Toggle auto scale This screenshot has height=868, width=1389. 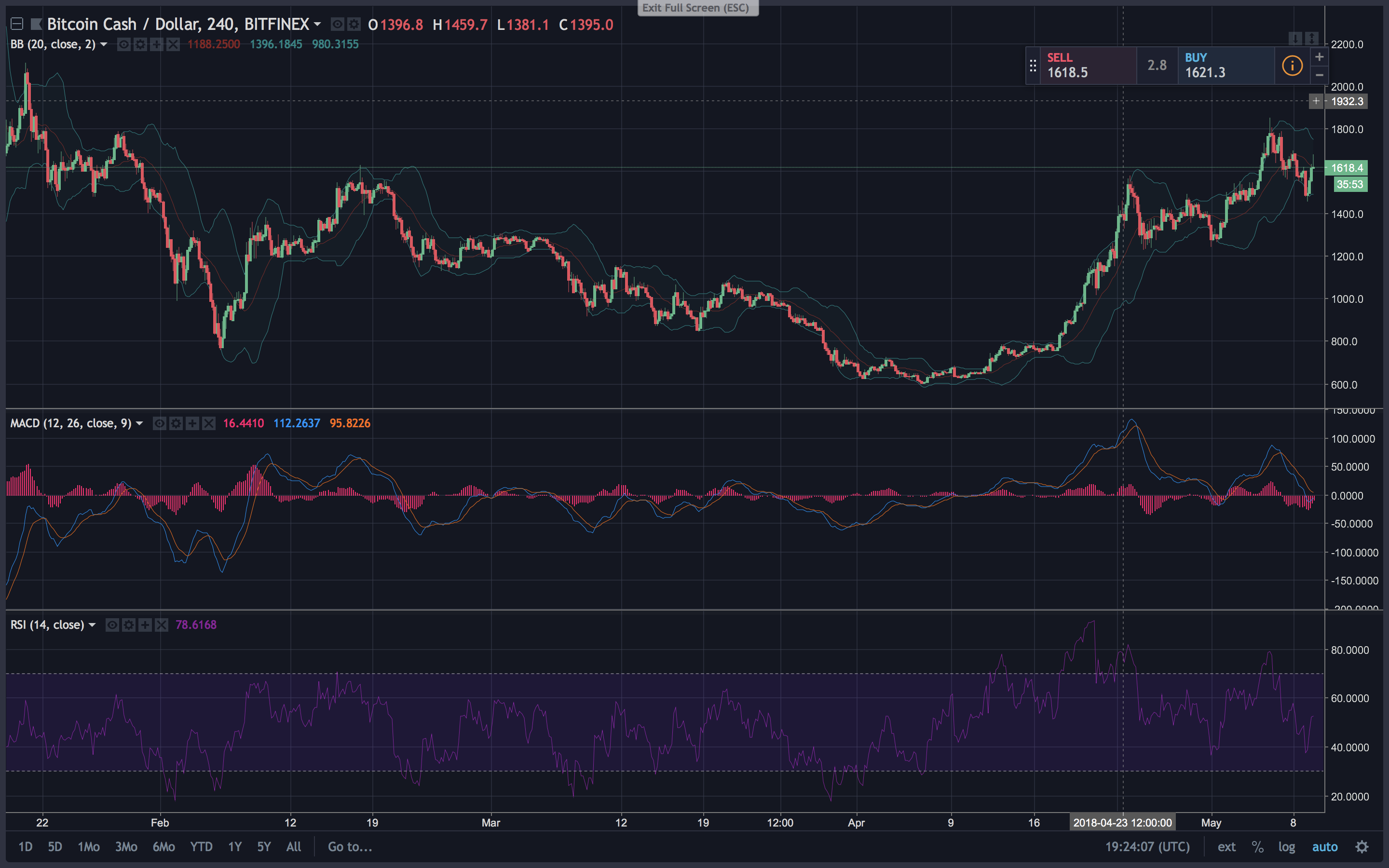click(1325, 847)
